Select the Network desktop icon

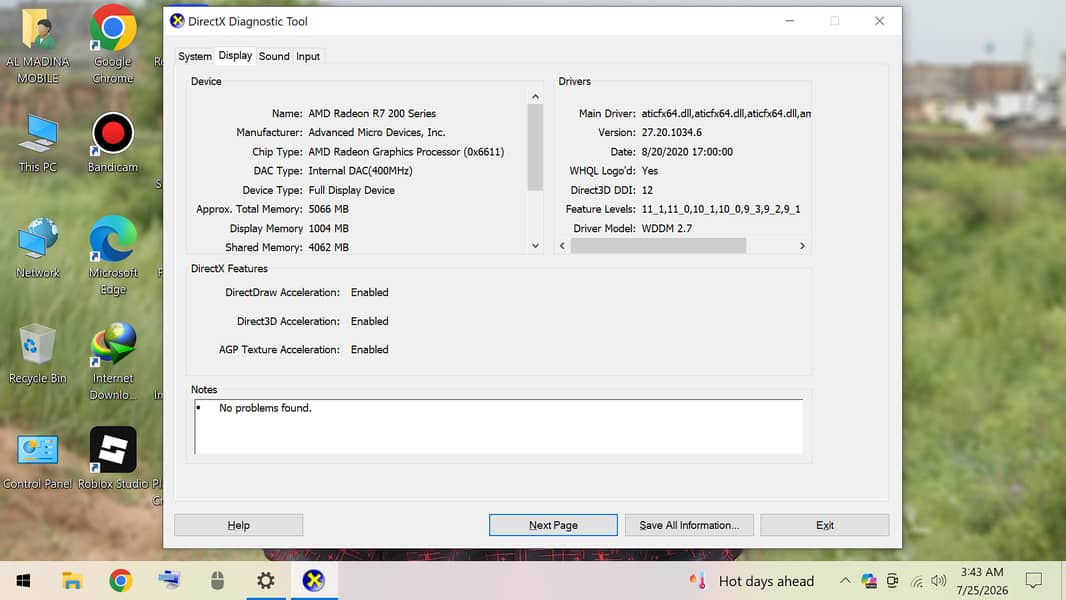37,249
